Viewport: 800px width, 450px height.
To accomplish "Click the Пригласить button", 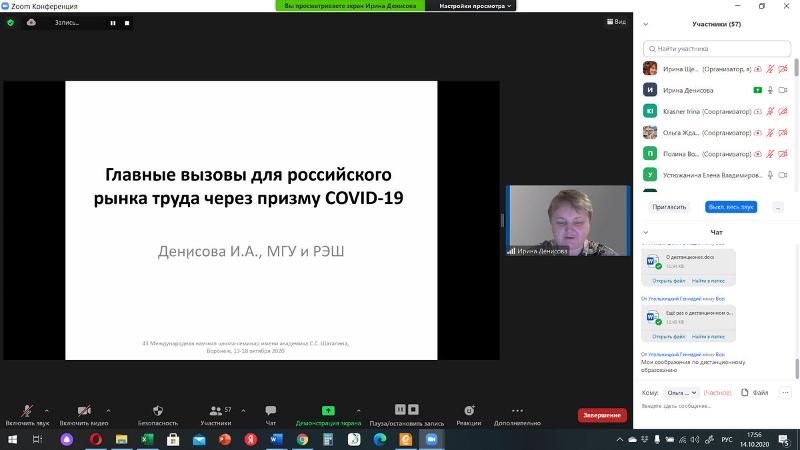I will (669, 207).
